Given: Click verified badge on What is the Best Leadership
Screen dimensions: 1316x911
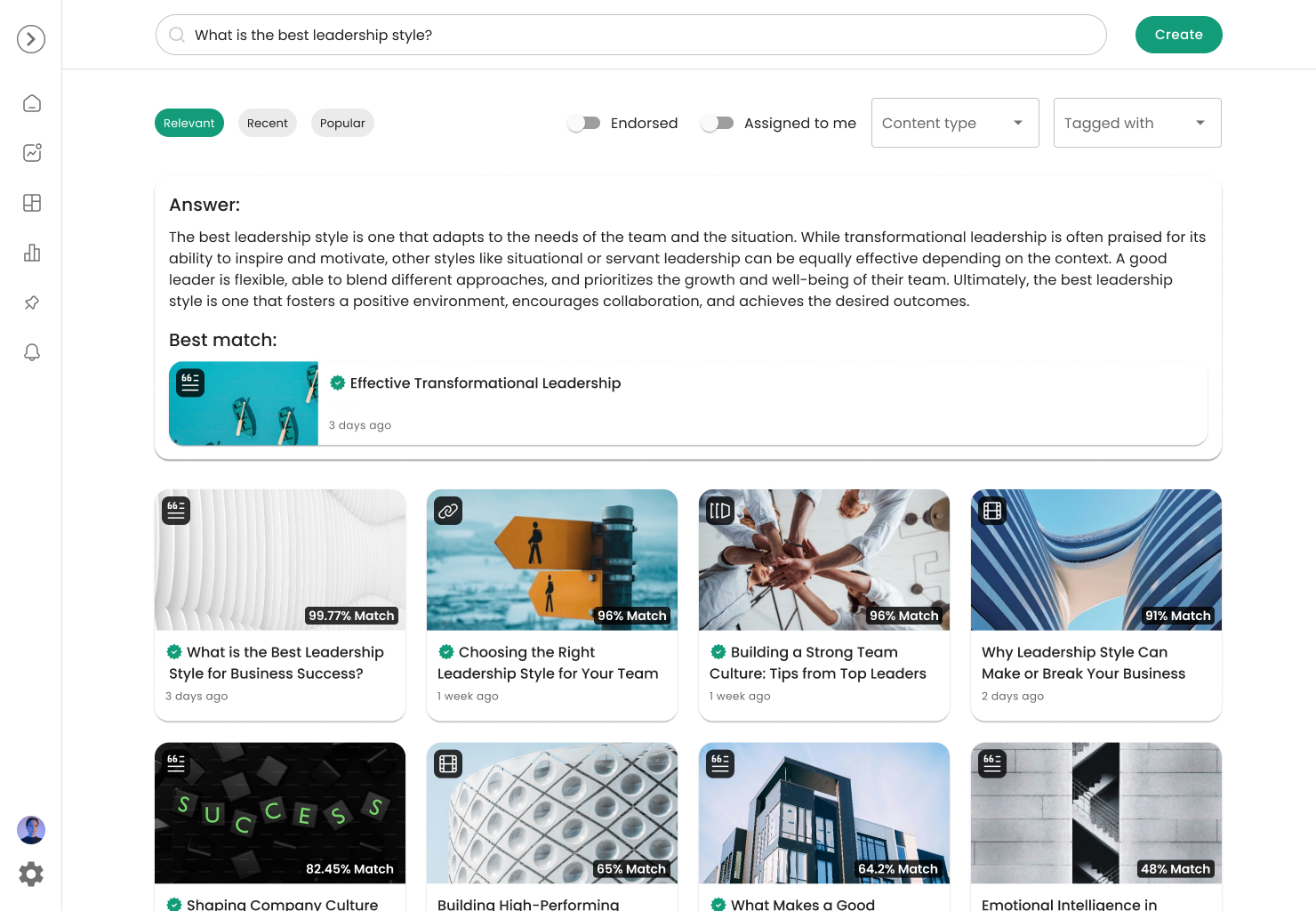Looking at the screenshot, I should click(x=174, y=652).
